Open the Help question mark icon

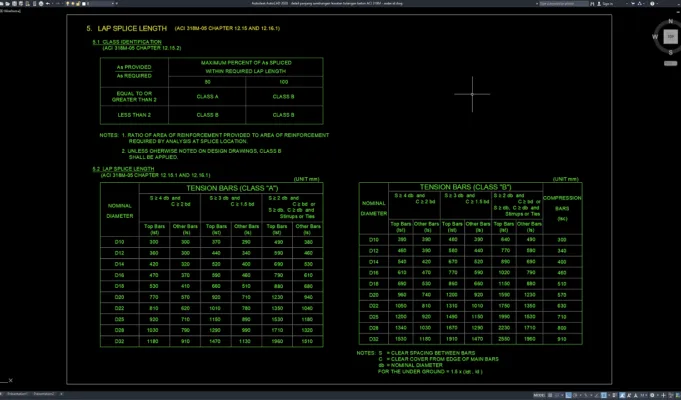click(652, 3)
